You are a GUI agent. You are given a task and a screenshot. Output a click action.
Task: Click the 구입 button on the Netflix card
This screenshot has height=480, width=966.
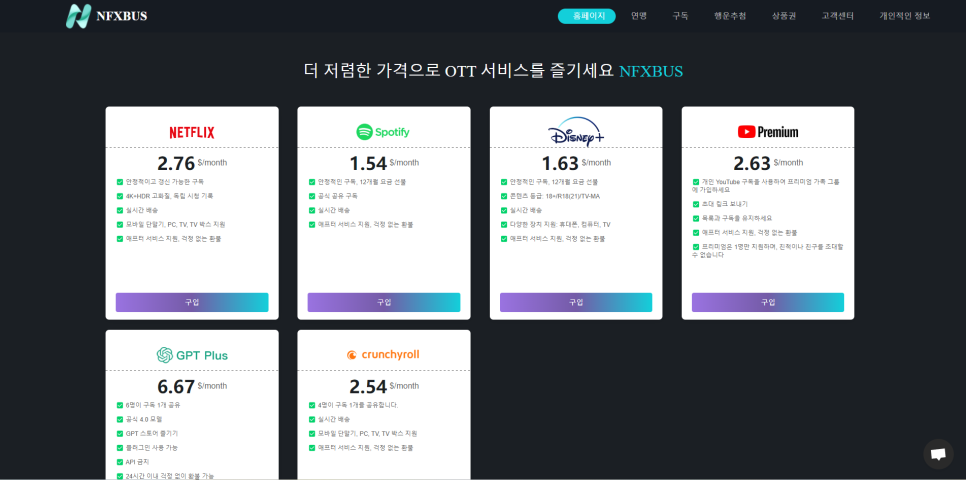pyautogui.click(x=192, y=303)
